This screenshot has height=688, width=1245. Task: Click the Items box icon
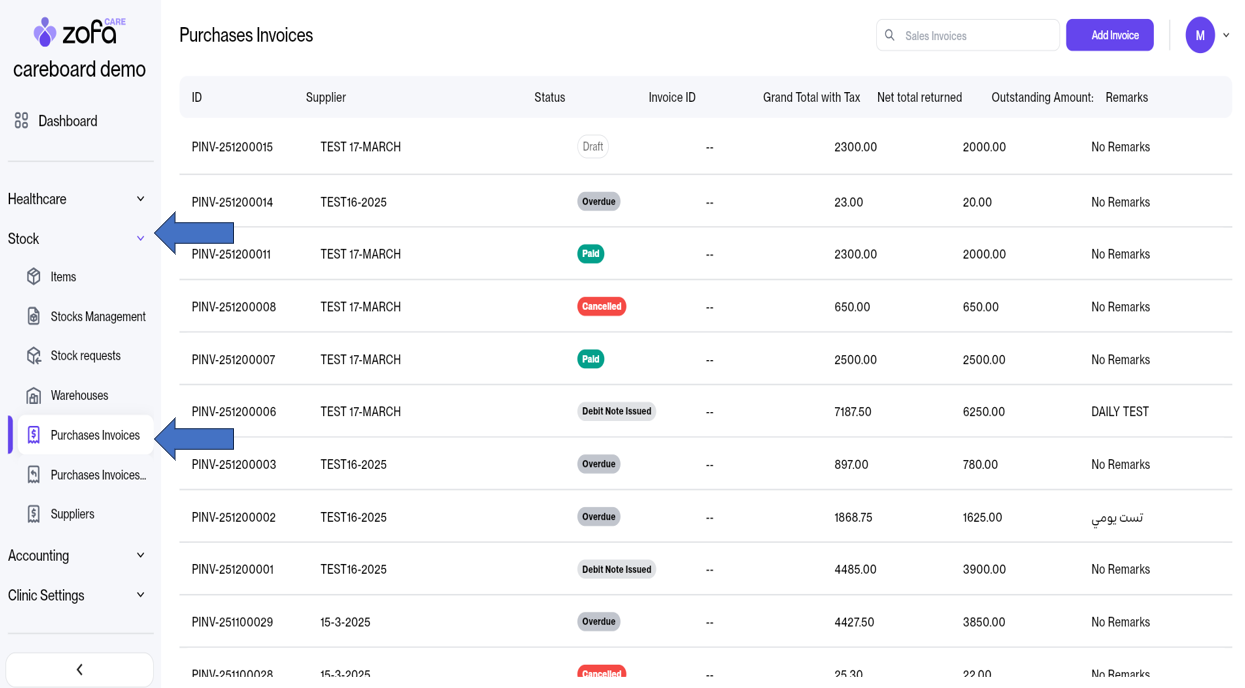(x=34, y=277)
